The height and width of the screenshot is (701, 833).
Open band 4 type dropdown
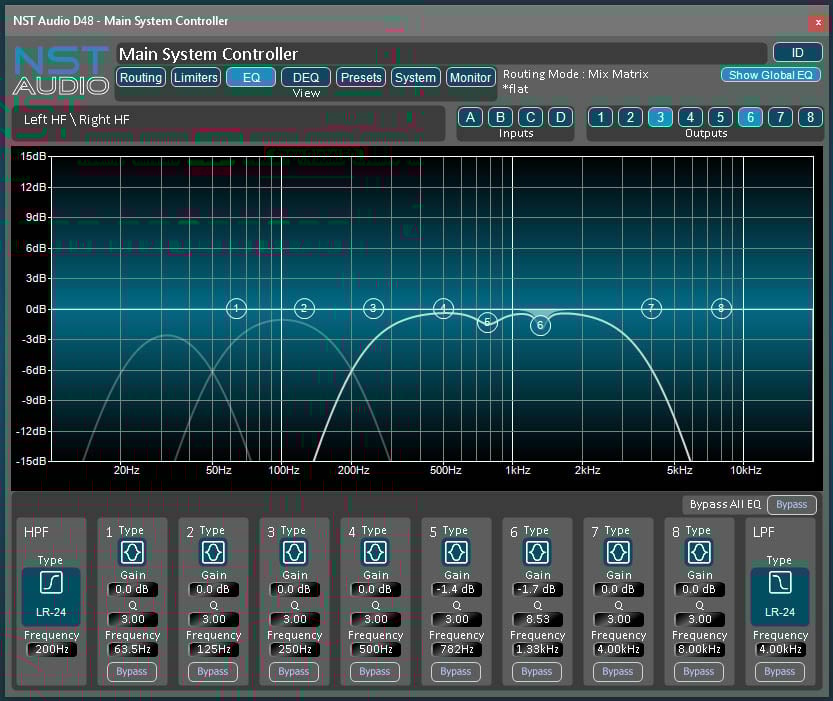coord(375,551)
